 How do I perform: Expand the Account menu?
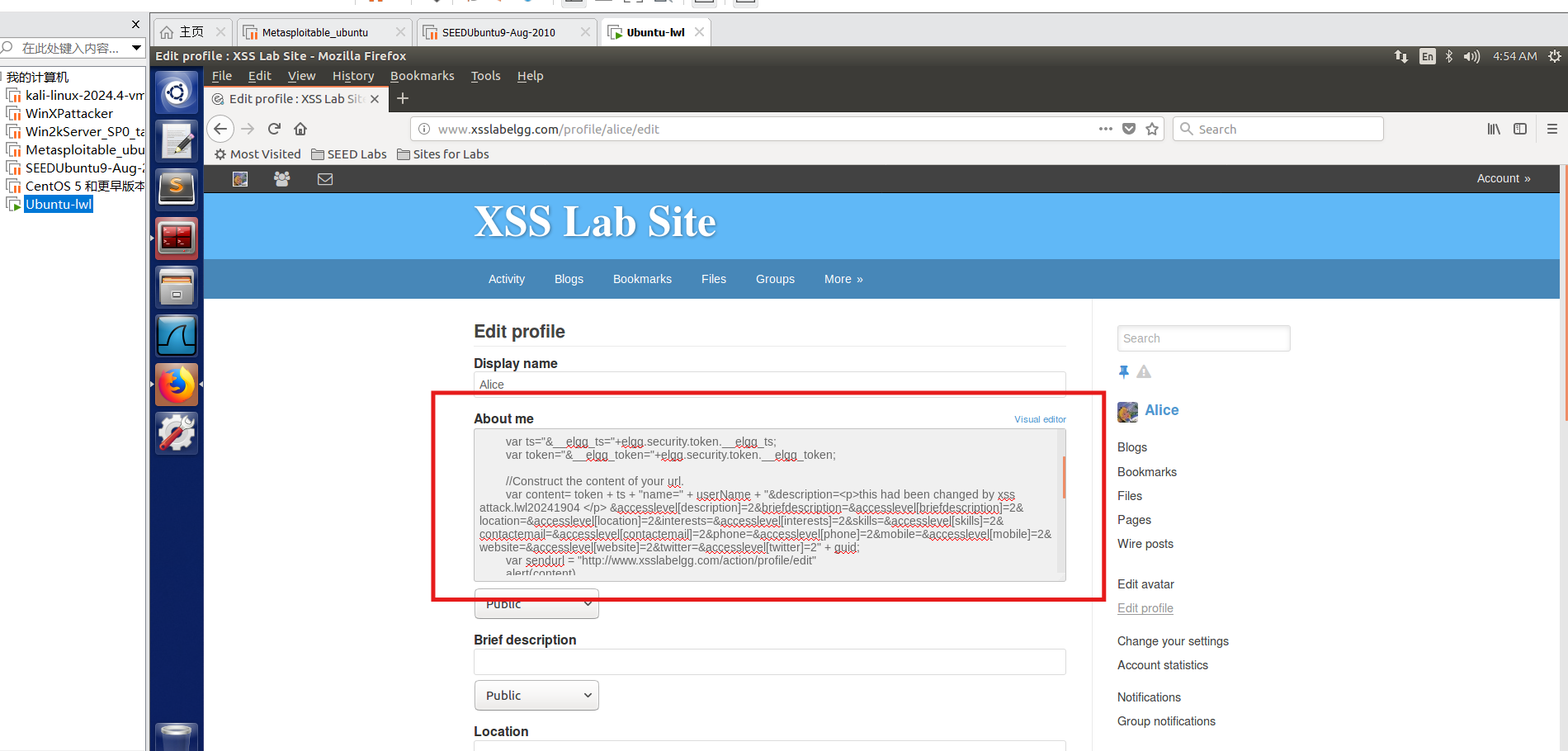(x=1504, y=178)
